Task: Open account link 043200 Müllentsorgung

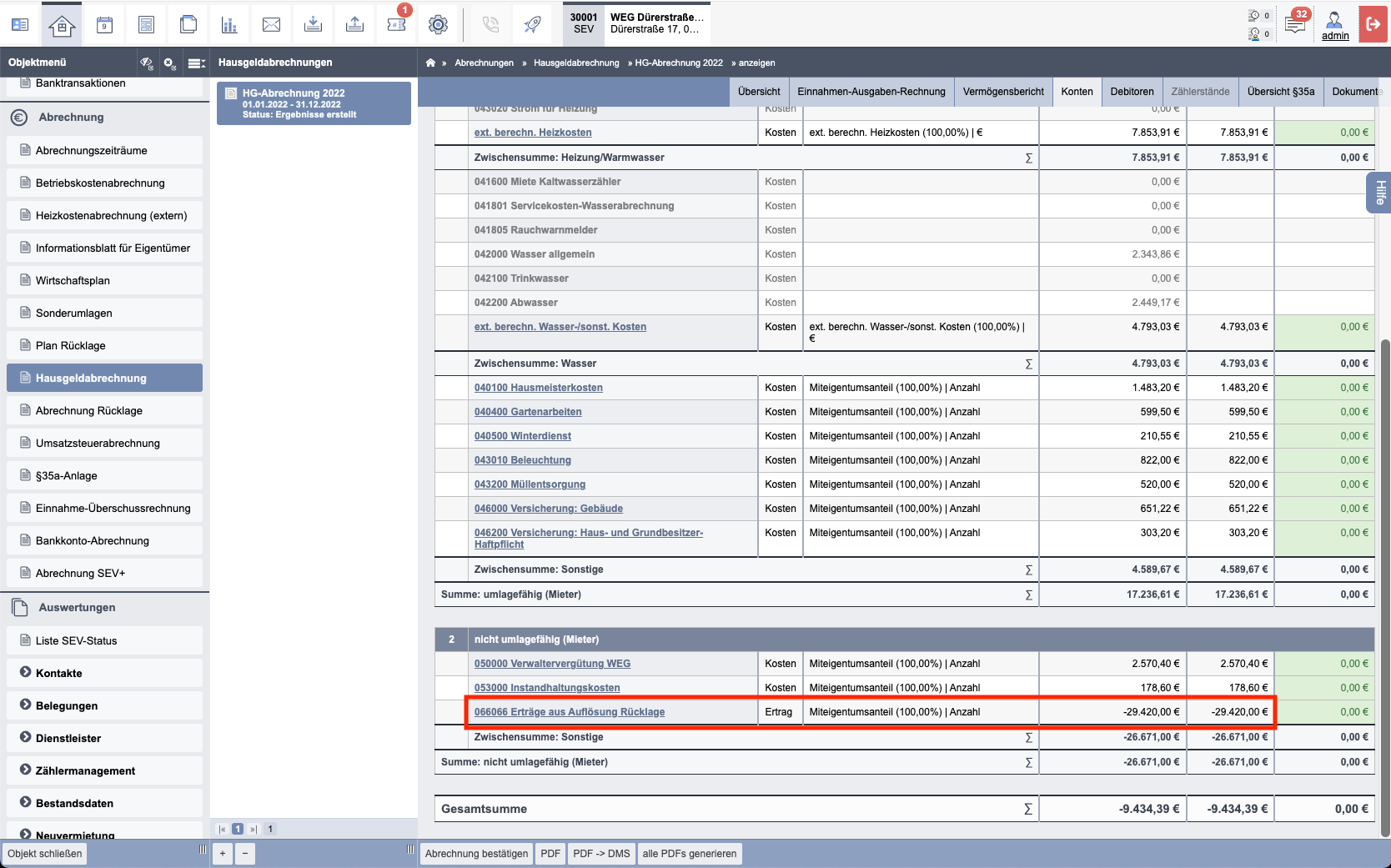Action: pos(530,484)
